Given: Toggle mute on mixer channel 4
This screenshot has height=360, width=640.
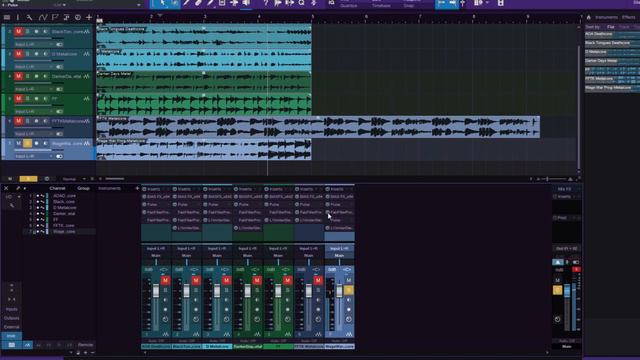Looking at the screenshot, I should [257, 280].
